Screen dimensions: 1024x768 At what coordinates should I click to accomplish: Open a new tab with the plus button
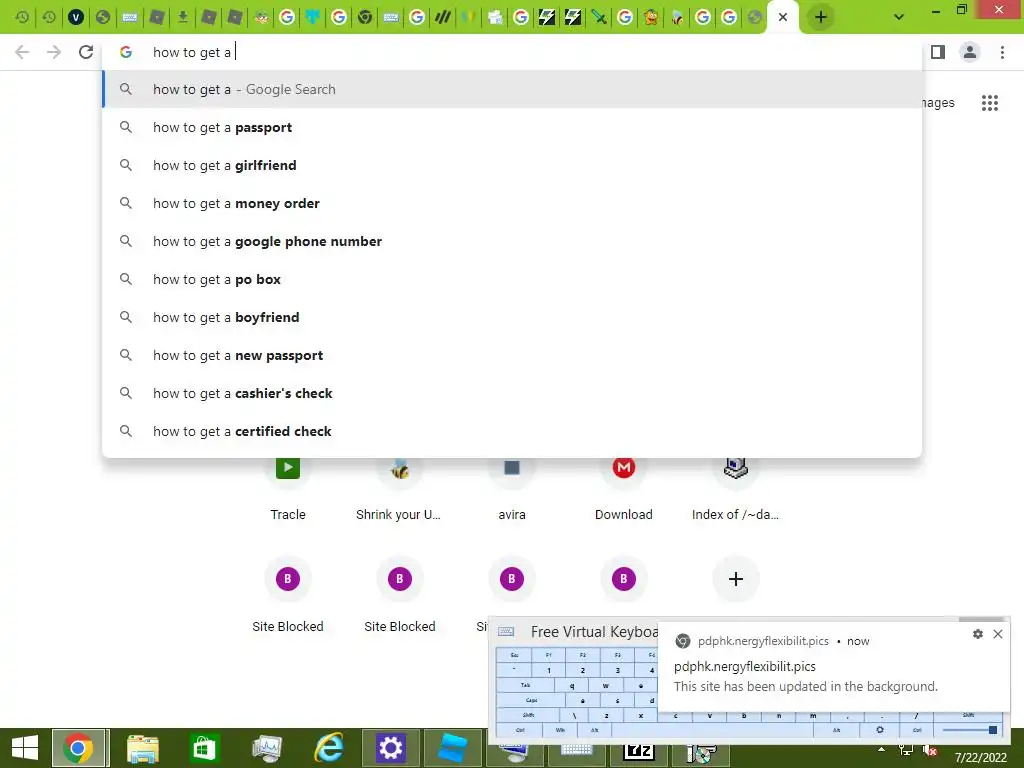[x=821, y=17]
